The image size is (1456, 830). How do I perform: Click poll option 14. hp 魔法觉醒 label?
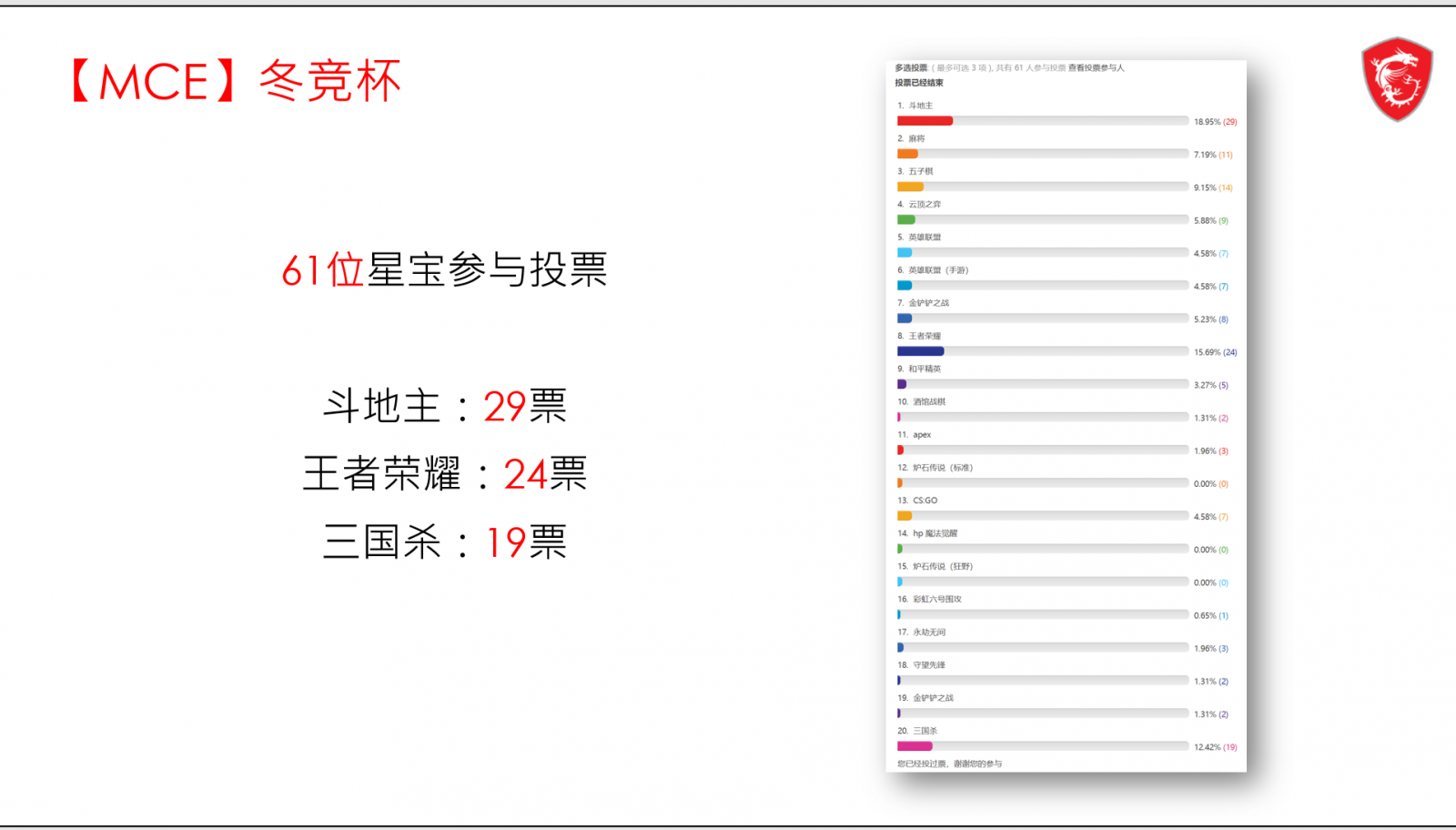[x=927, y=533]
